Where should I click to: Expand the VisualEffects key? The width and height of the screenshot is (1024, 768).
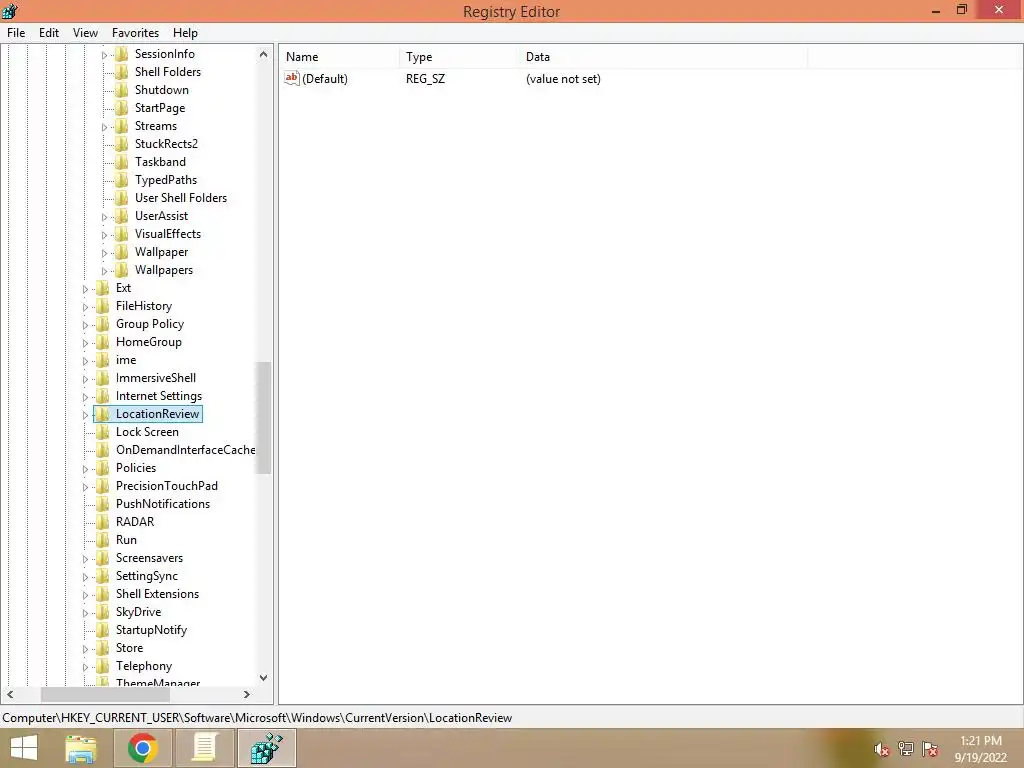pos(104,234)
